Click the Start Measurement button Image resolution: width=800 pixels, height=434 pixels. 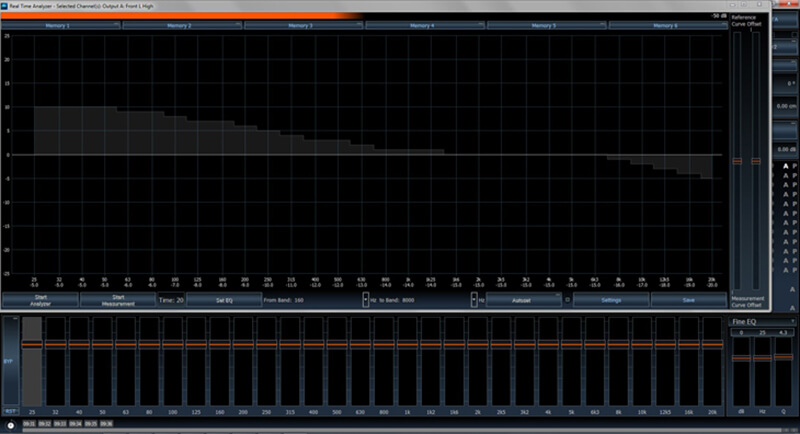click(x=118, y=300)
